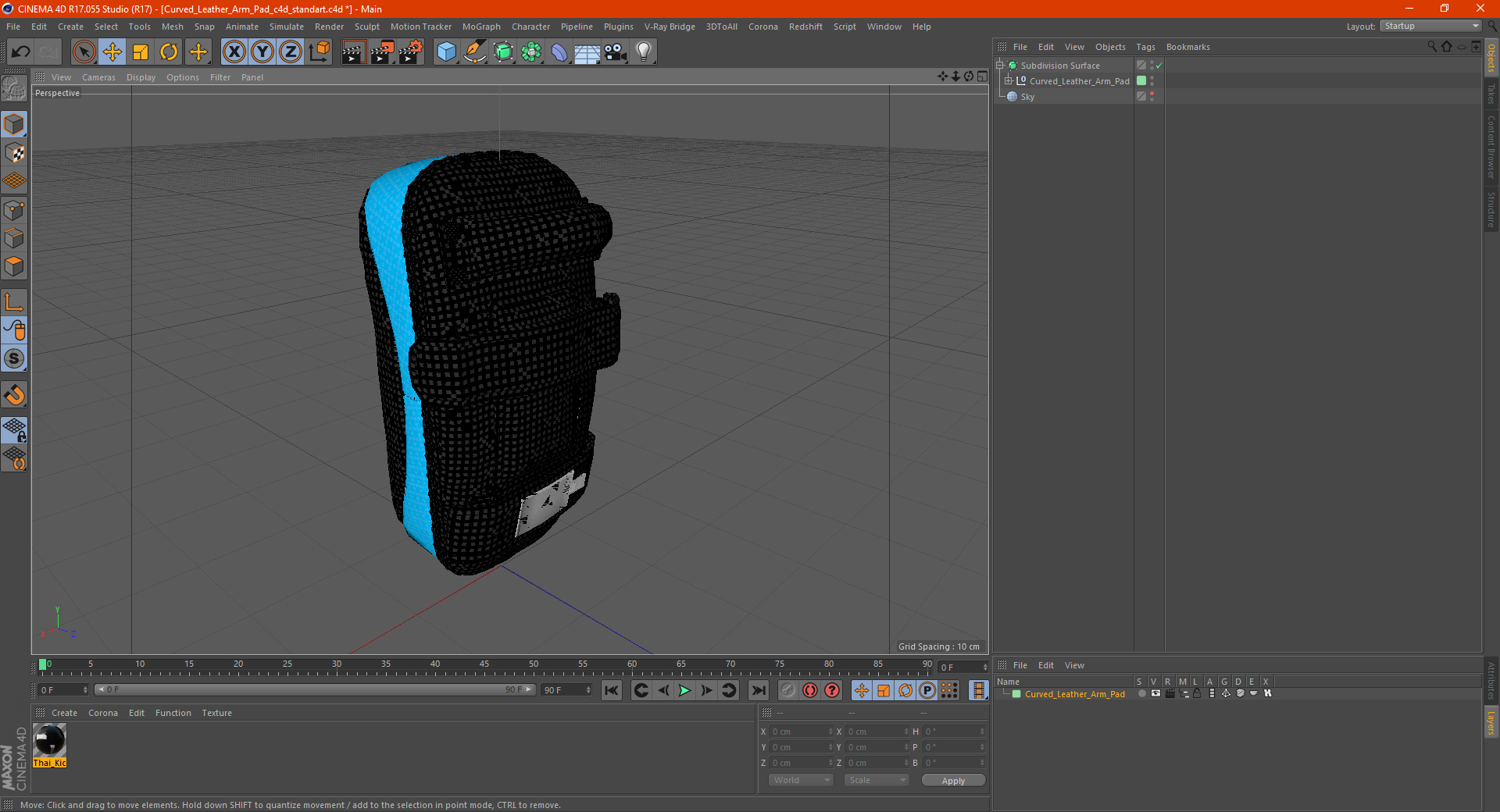Open the V-Ray Bridge menu
Viewport: 1500px width, 812px height.
[670, 27]
